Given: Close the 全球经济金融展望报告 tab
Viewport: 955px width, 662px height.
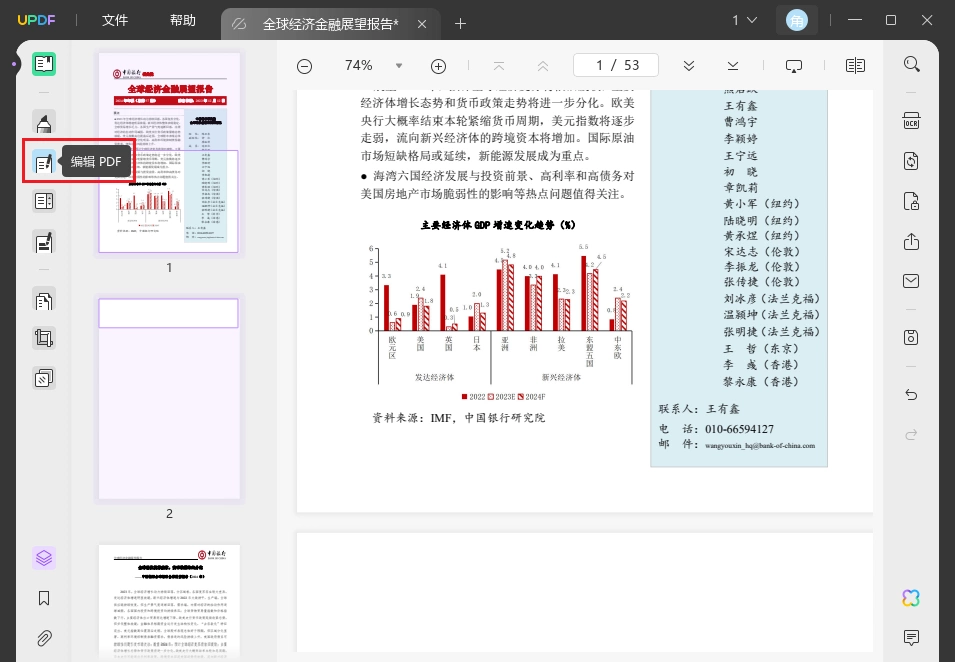Looking at the screenshot, I should tap(422, 24).
